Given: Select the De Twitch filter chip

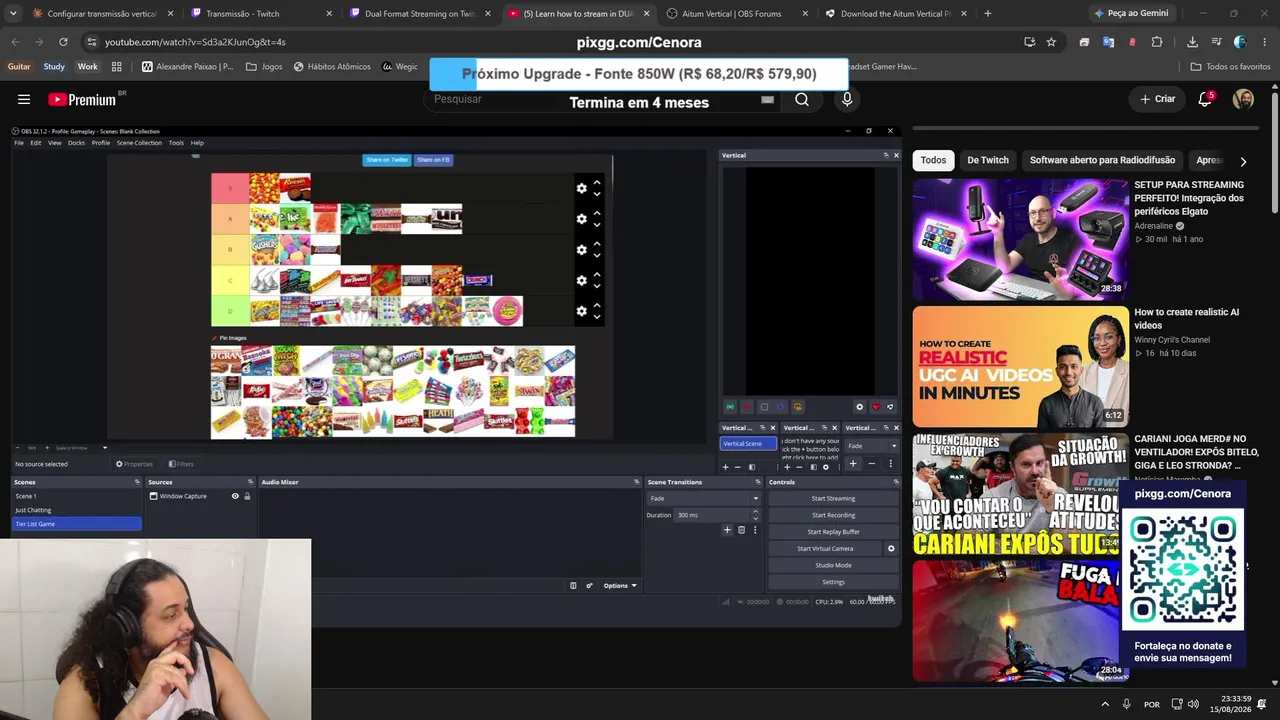Looking at the screenshot, I should coord(988,160).
